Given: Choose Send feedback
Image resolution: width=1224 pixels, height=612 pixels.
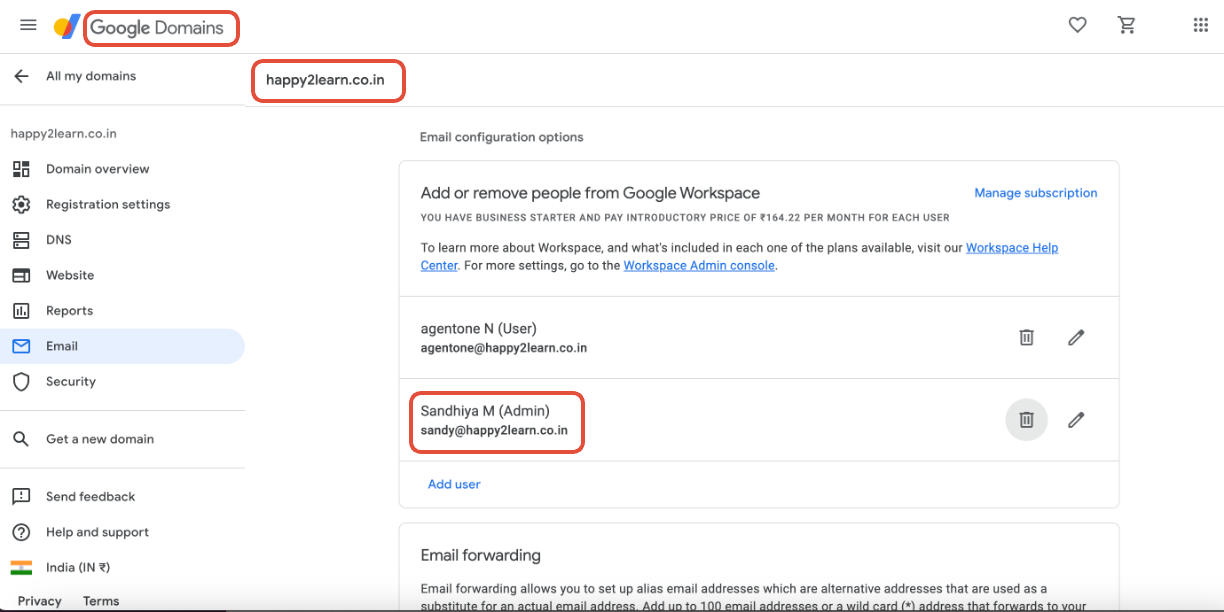Looking at the screenshot, I should point(90,497).
